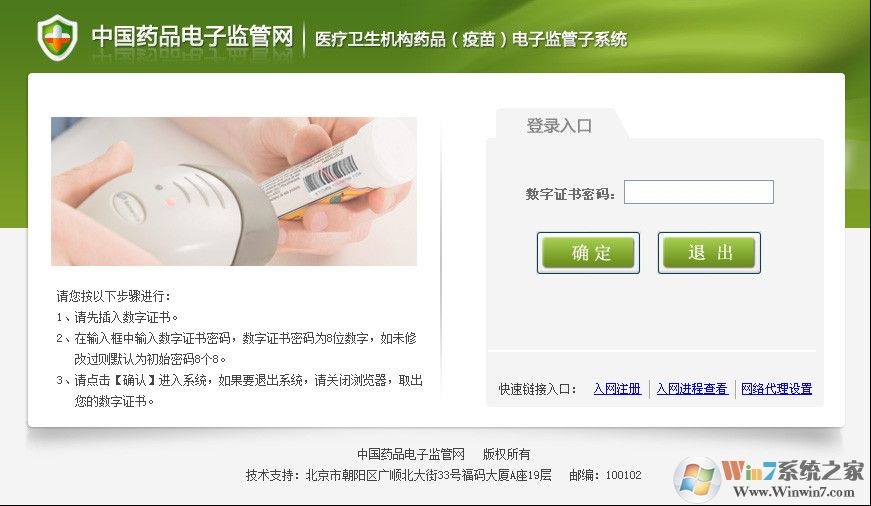Click the green shield logo icon
Screen dimensions: 871x506
tap(57, 38)
